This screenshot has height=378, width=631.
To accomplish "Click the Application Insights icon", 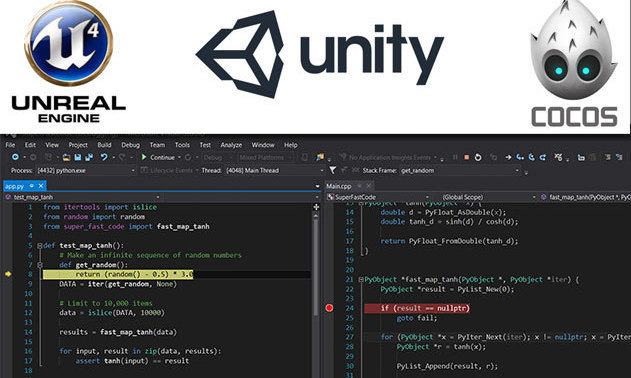I will tap(343, 157).
